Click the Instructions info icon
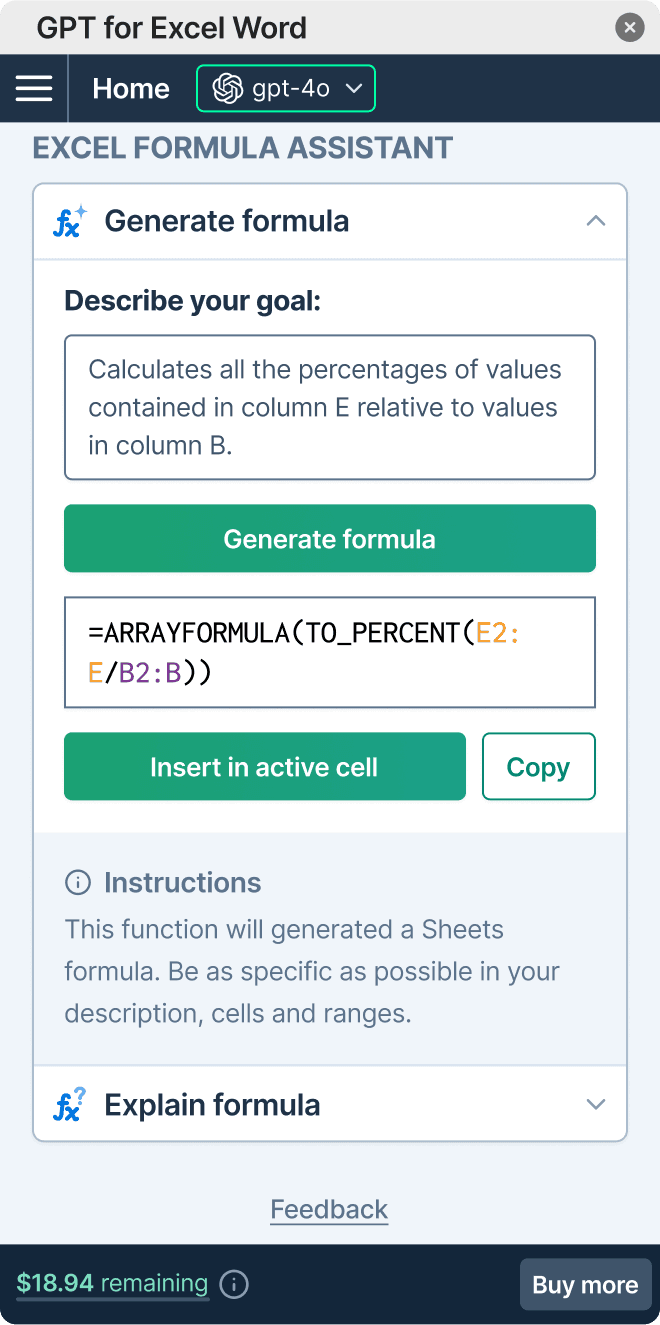Viewport: 660px width, 1325px height. tap(78, 883)
